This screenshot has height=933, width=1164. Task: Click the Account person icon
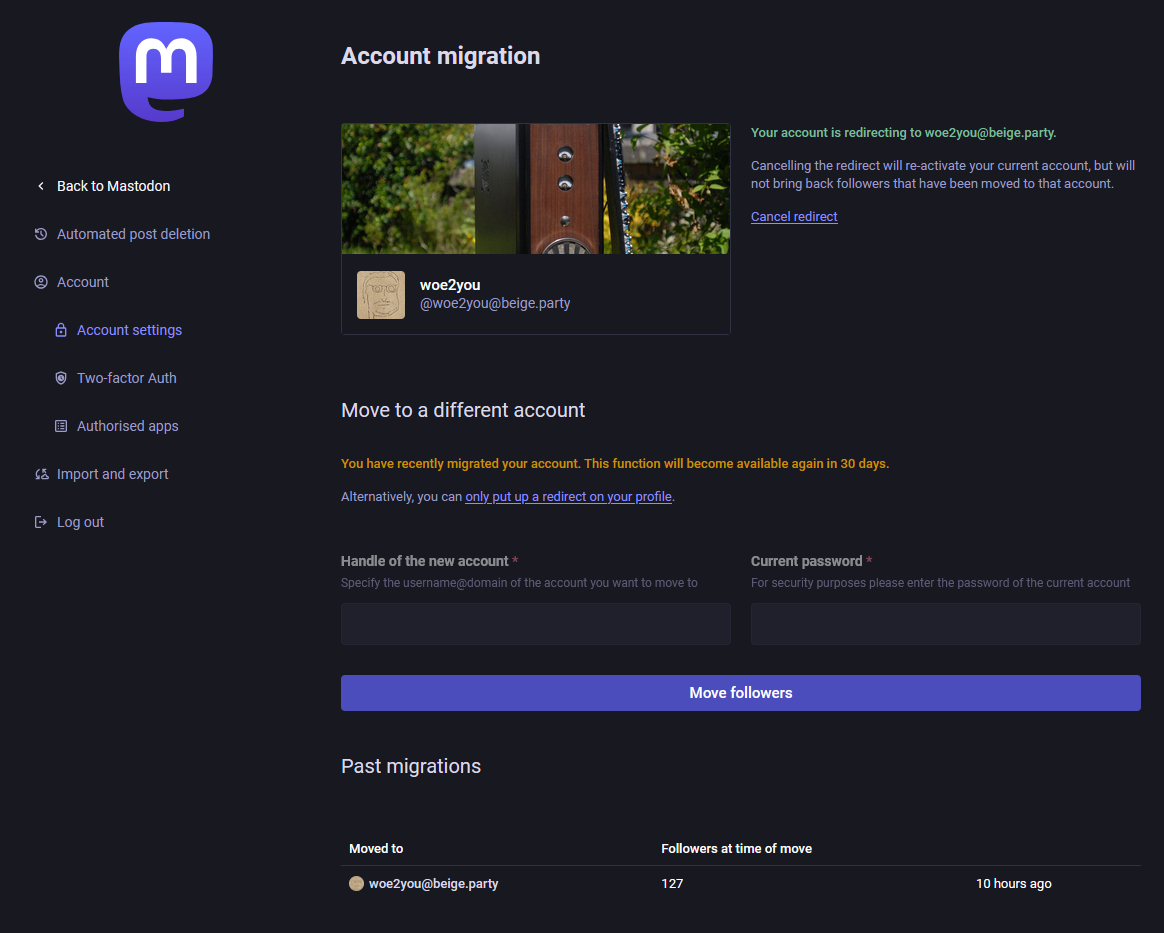click(41, 282)
